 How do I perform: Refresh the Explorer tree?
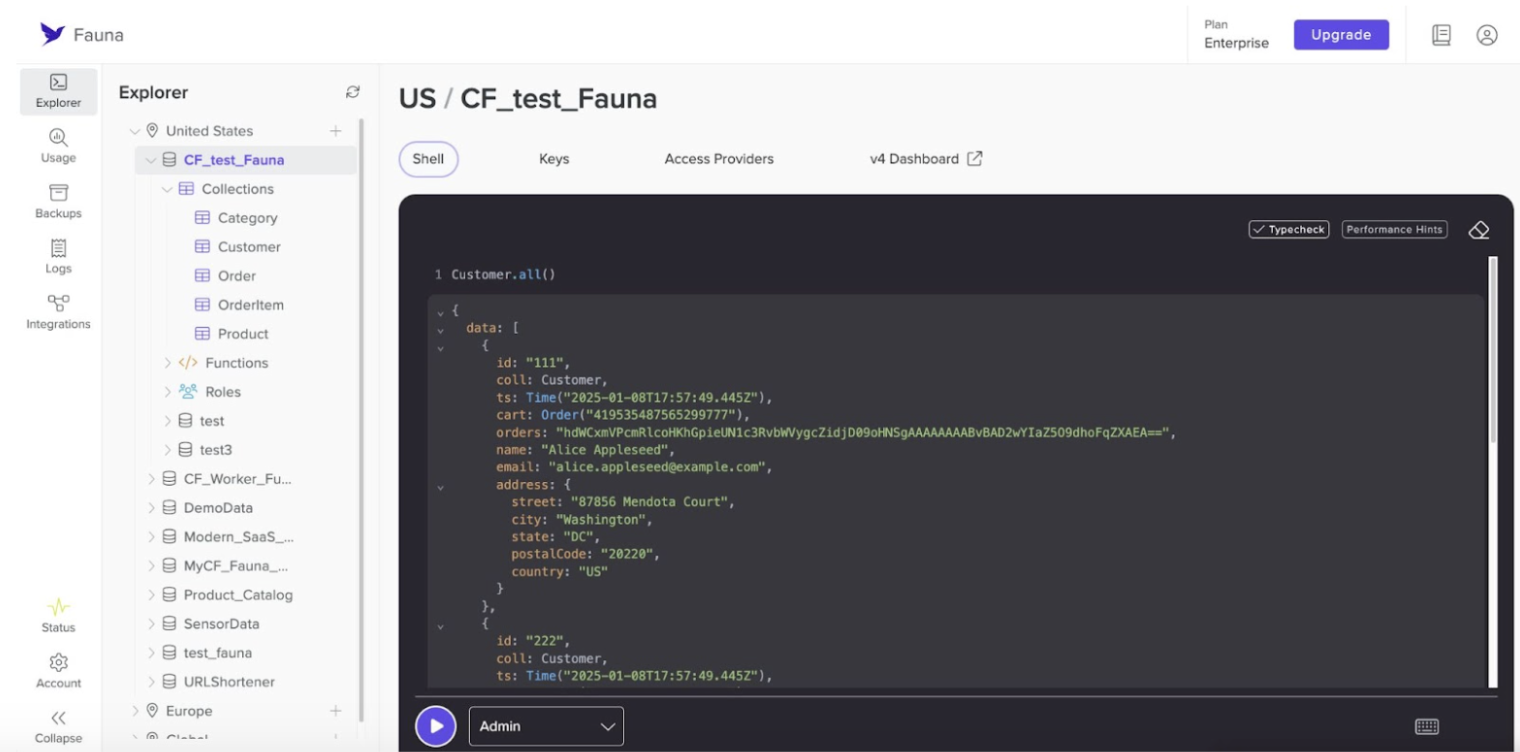pyautogui.click(x=352, y=92)
